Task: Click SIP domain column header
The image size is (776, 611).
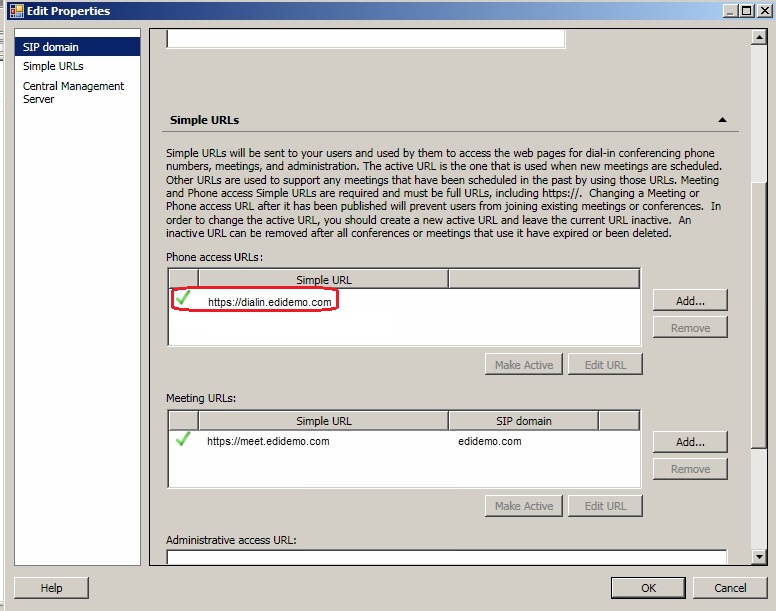Action: (x=523, y=421)
